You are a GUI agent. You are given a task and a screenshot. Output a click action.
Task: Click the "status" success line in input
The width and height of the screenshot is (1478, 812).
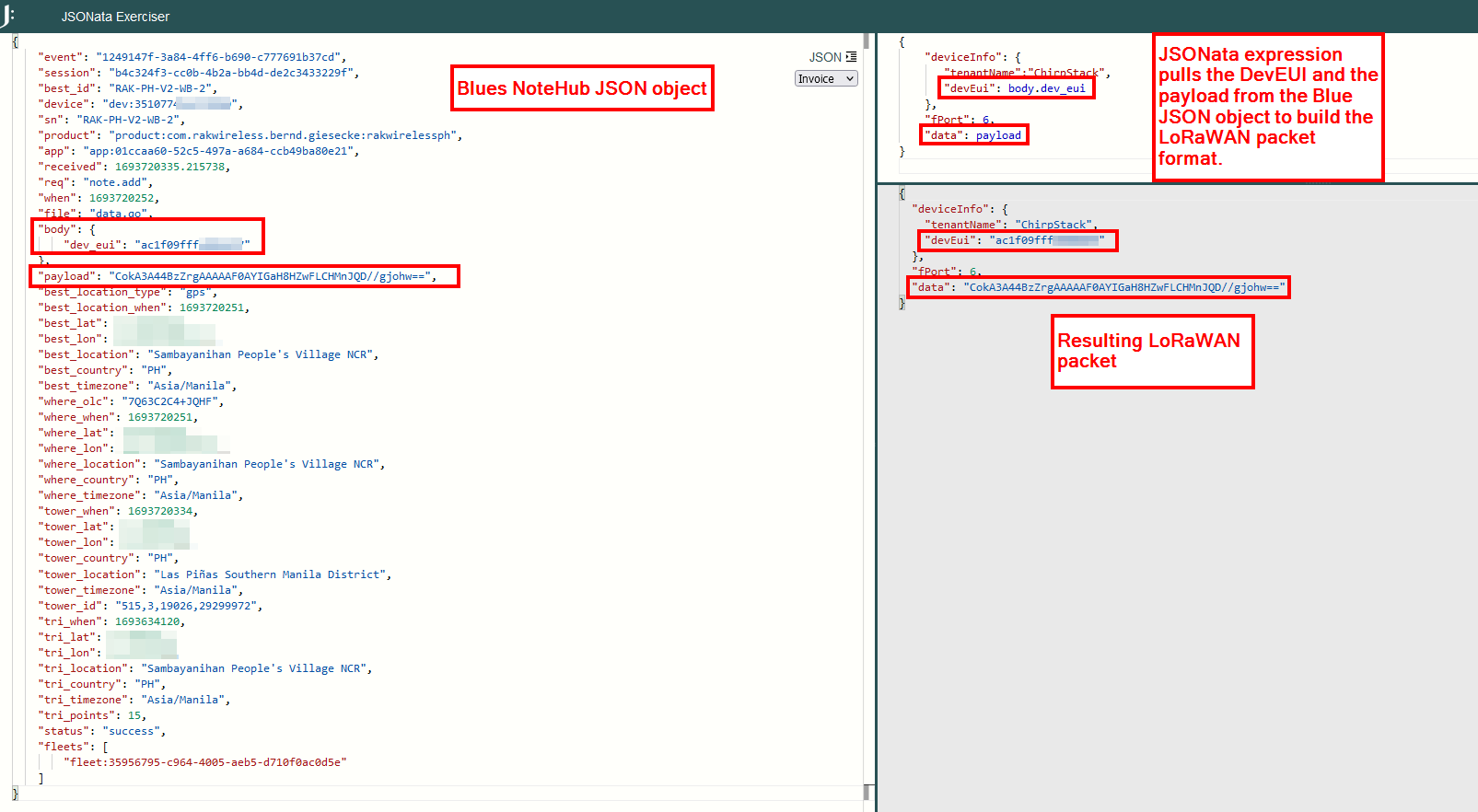101,731
